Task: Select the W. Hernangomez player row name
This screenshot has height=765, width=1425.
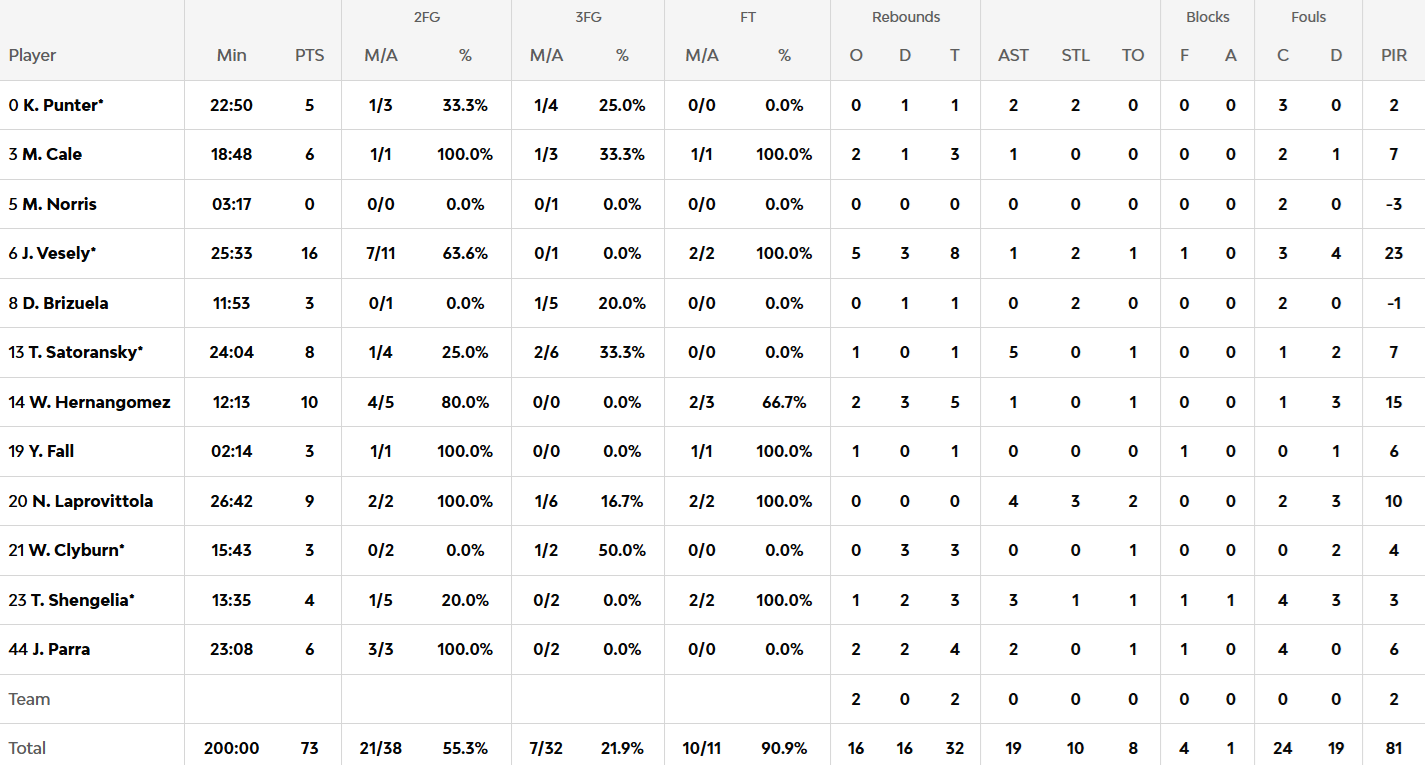Action: click(x=98, y=402)
